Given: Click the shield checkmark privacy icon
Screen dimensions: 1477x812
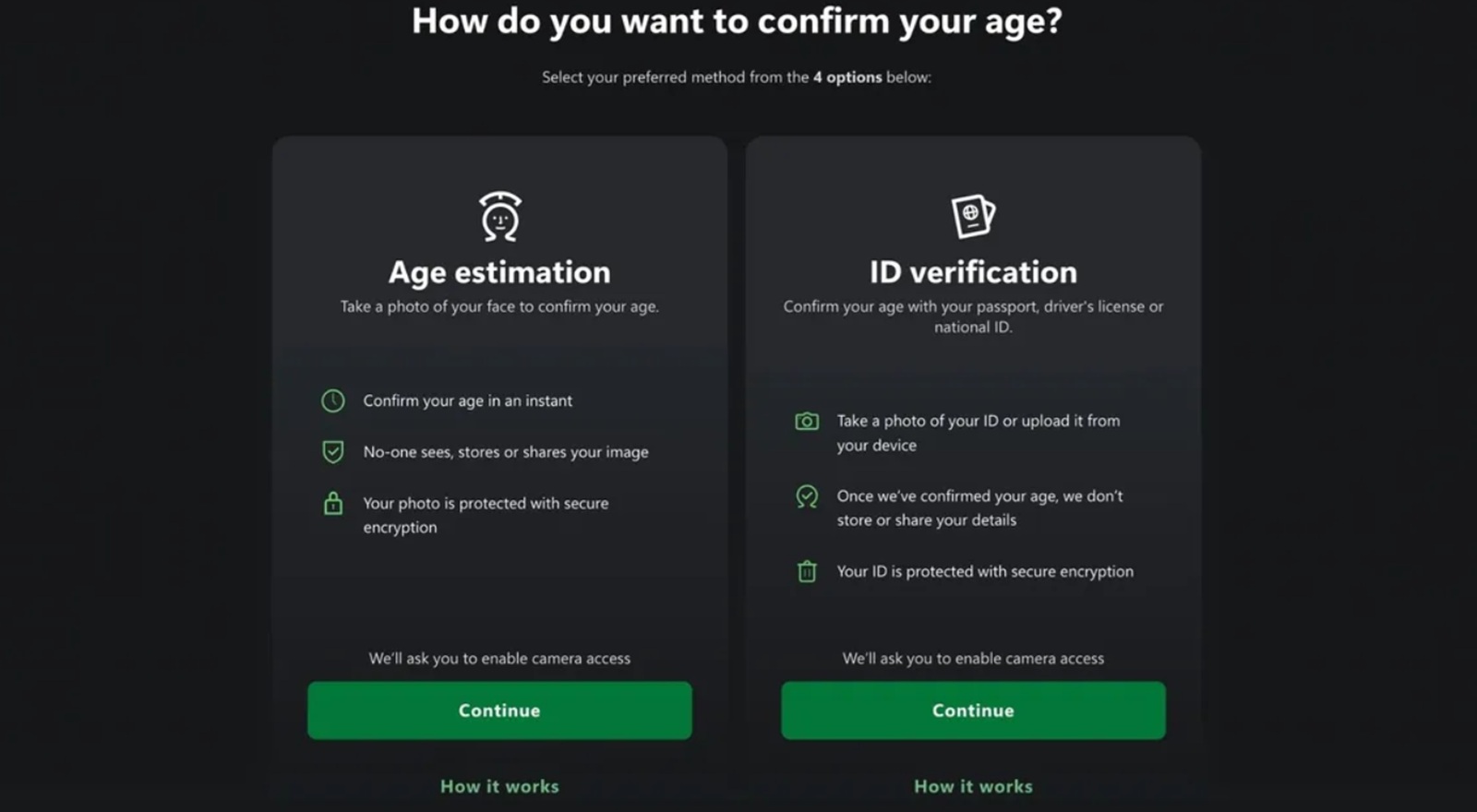Looking at the screenshot, I should 333,451.
